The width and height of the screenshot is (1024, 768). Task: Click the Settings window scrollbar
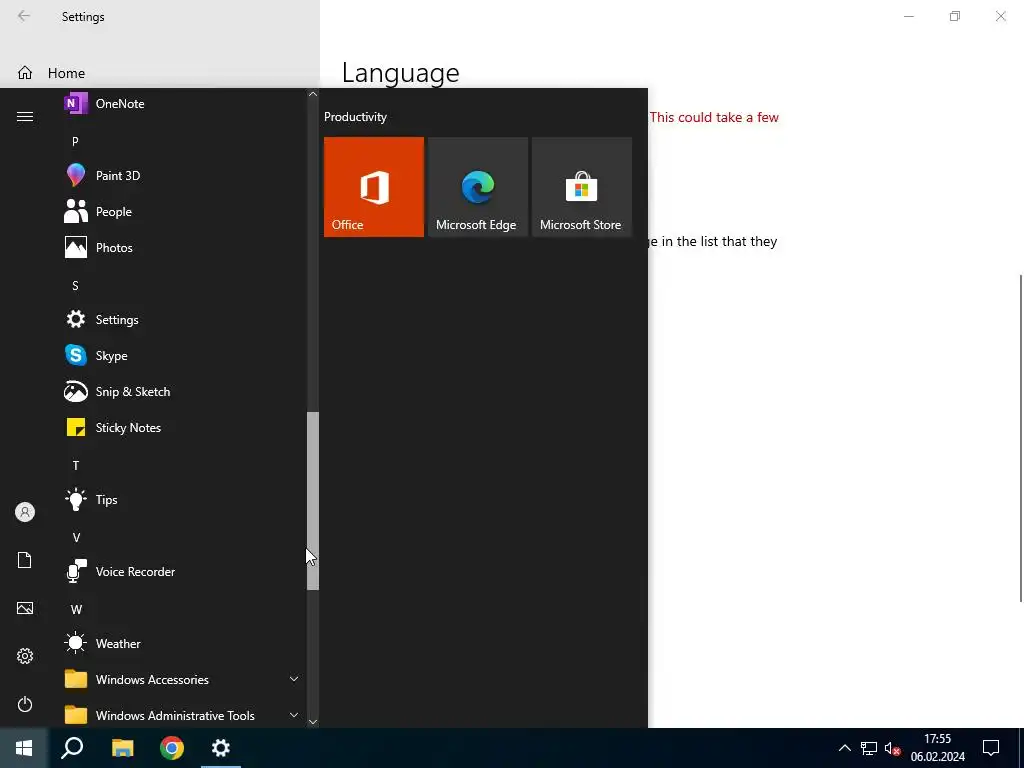tap(1021, 438)
